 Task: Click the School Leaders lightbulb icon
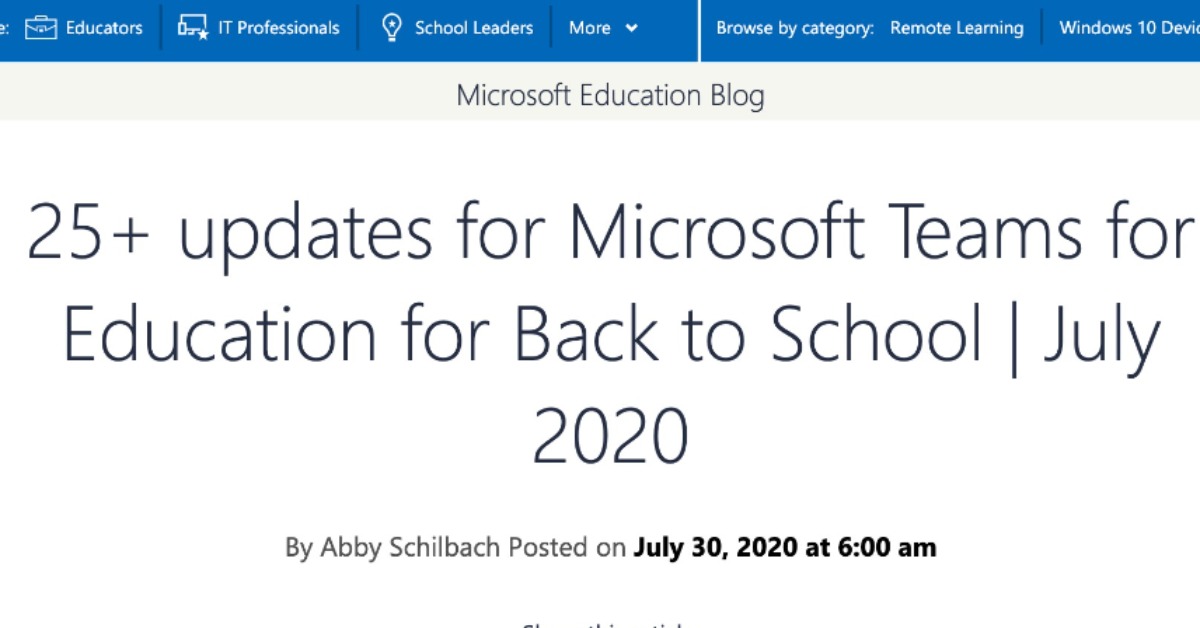pos(392,27)
